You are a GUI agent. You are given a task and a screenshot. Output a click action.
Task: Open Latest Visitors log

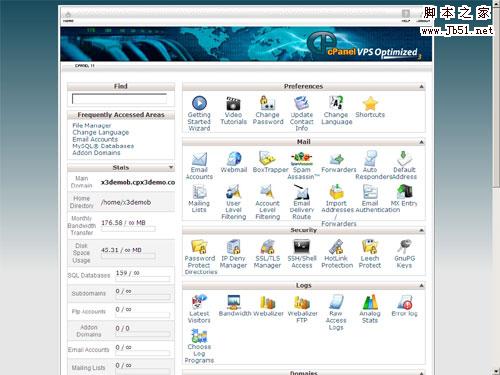199,302
